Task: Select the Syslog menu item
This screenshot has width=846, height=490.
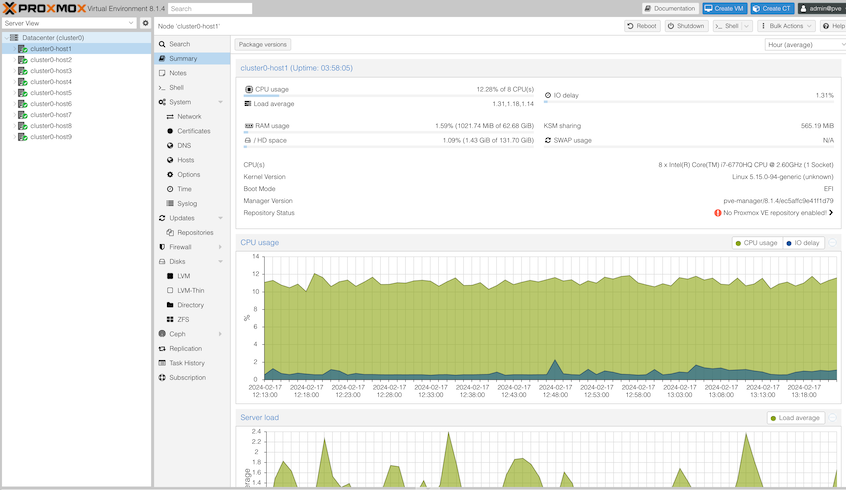Action: coord(187,203)
